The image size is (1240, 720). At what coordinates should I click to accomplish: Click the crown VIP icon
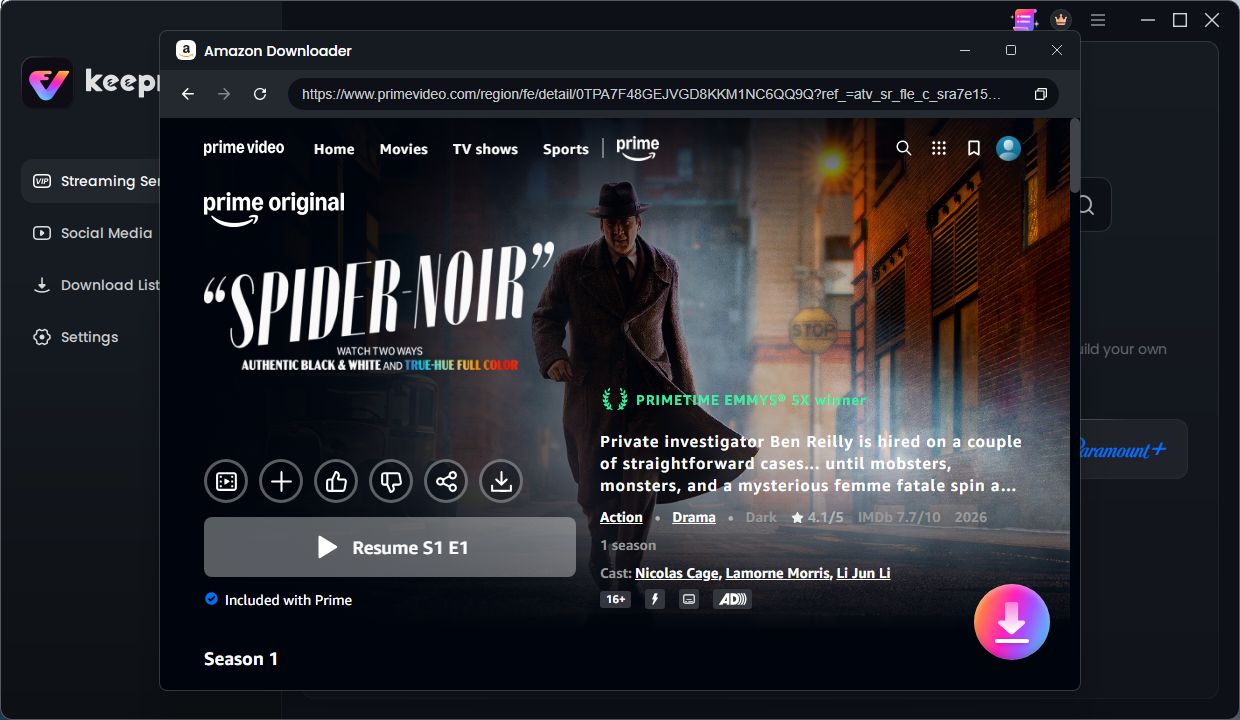(1061, 20)
